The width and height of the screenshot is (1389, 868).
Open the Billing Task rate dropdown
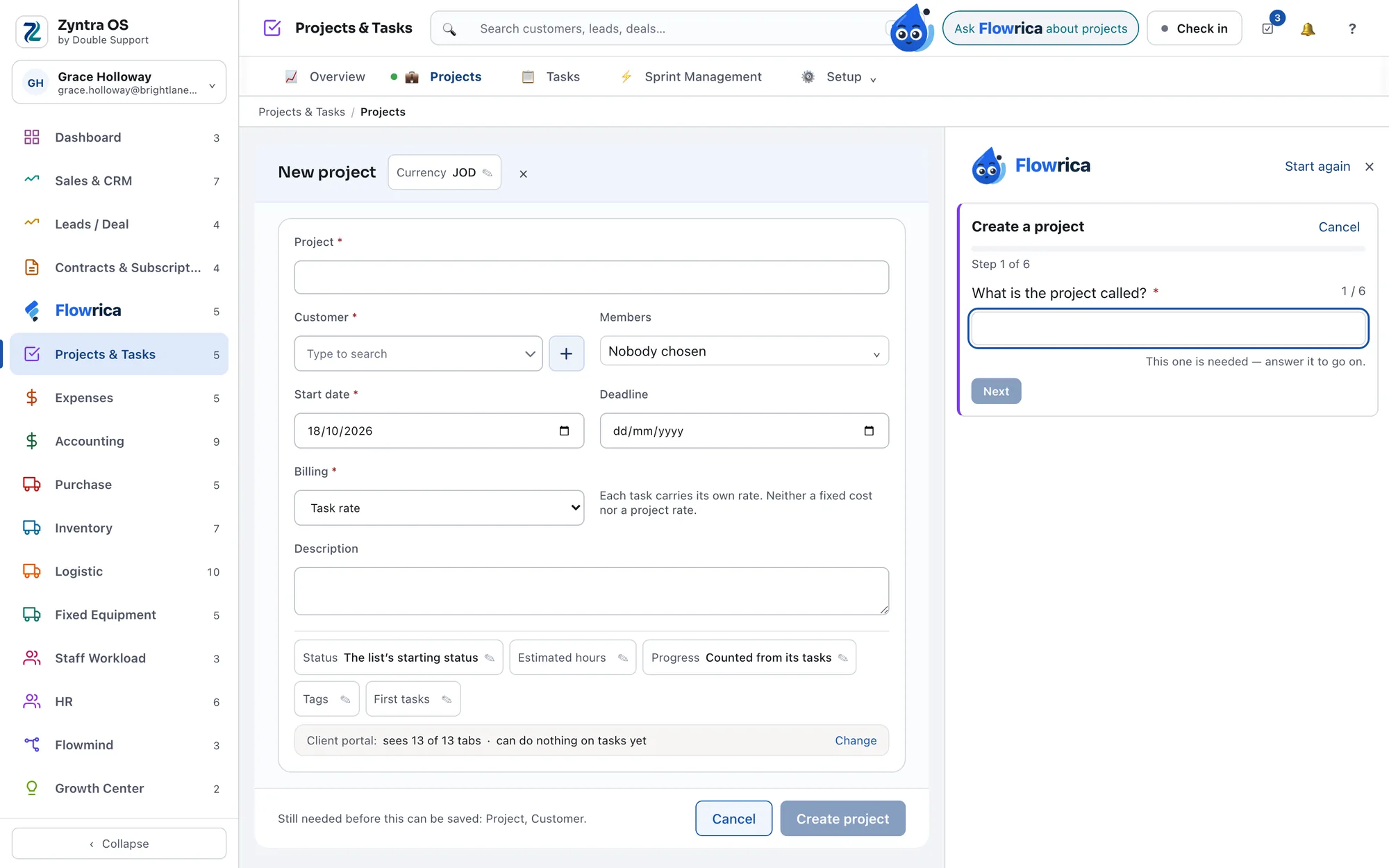click(439, 508)
